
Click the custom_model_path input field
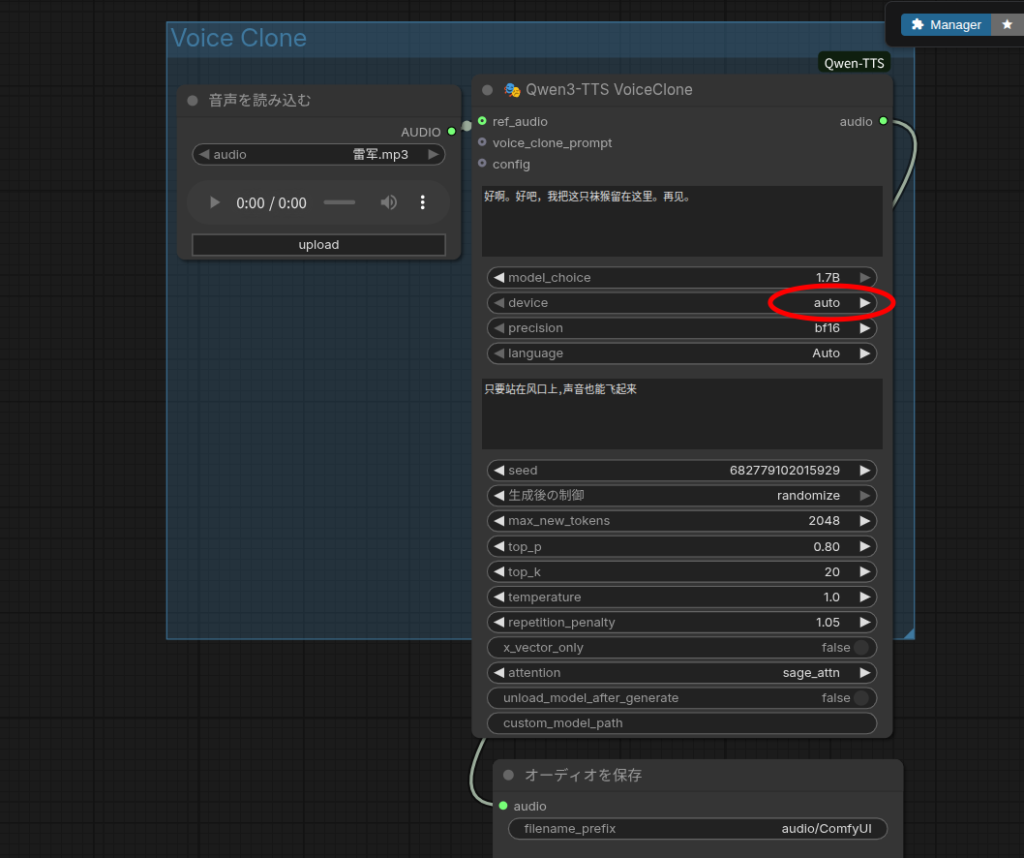pos(681,723)
